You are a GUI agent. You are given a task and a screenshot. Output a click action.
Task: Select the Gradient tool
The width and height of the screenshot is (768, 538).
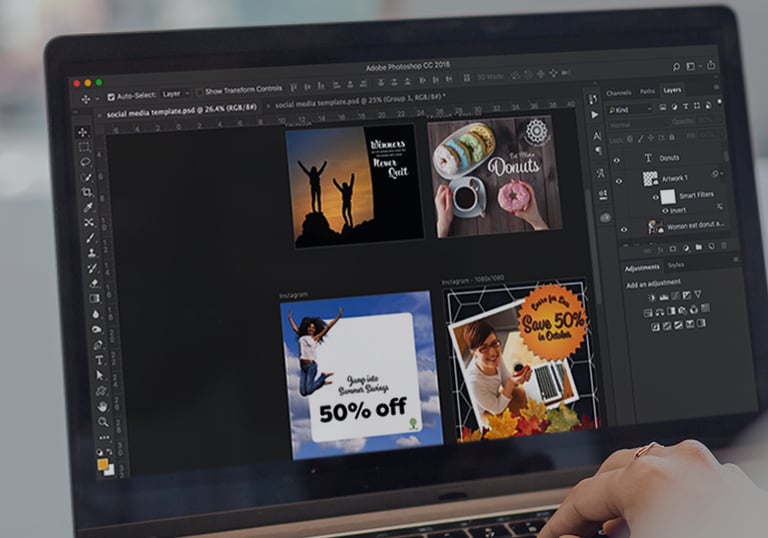95,298
